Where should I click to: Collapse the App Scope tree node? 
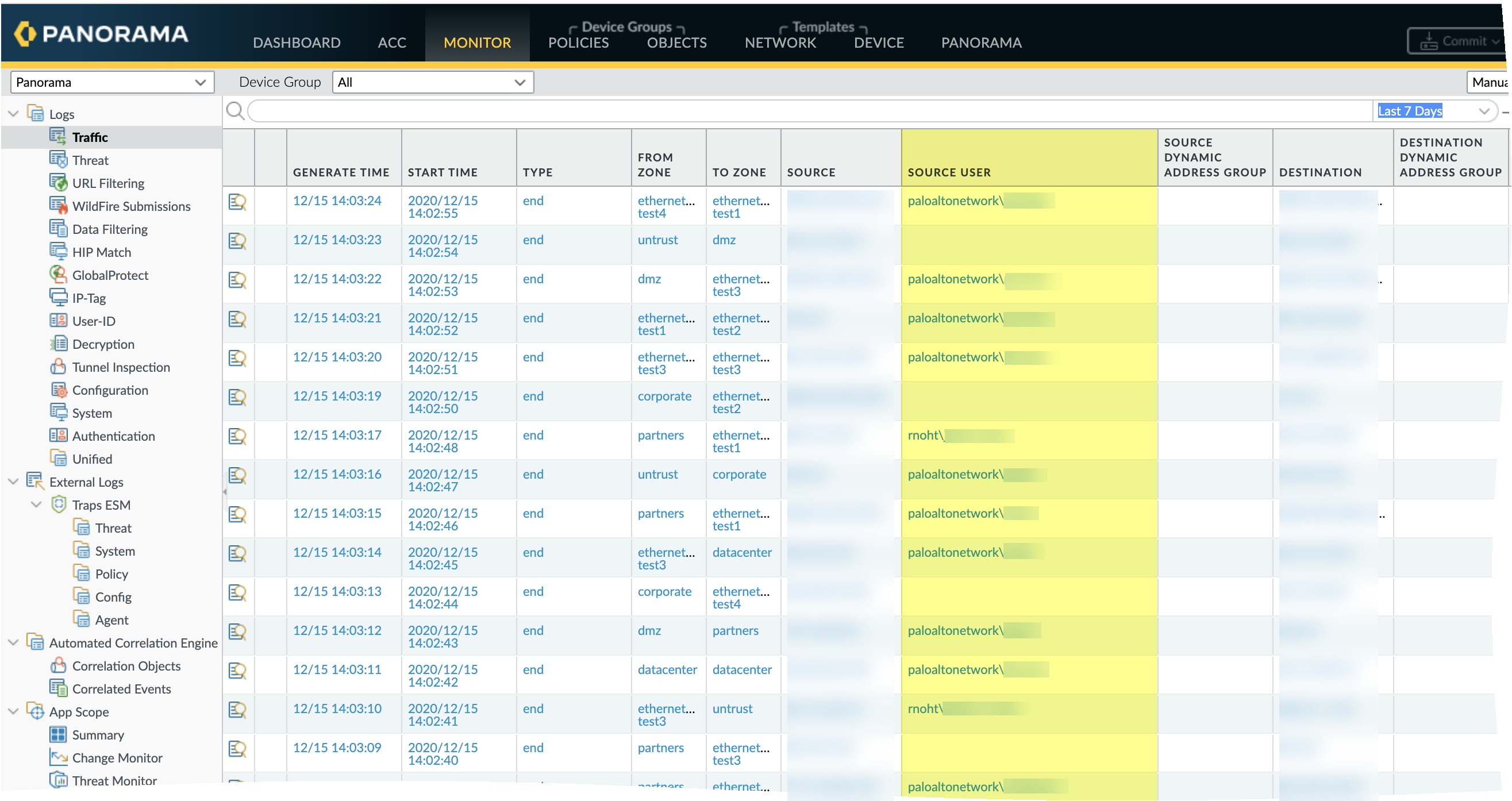point(13,711)
